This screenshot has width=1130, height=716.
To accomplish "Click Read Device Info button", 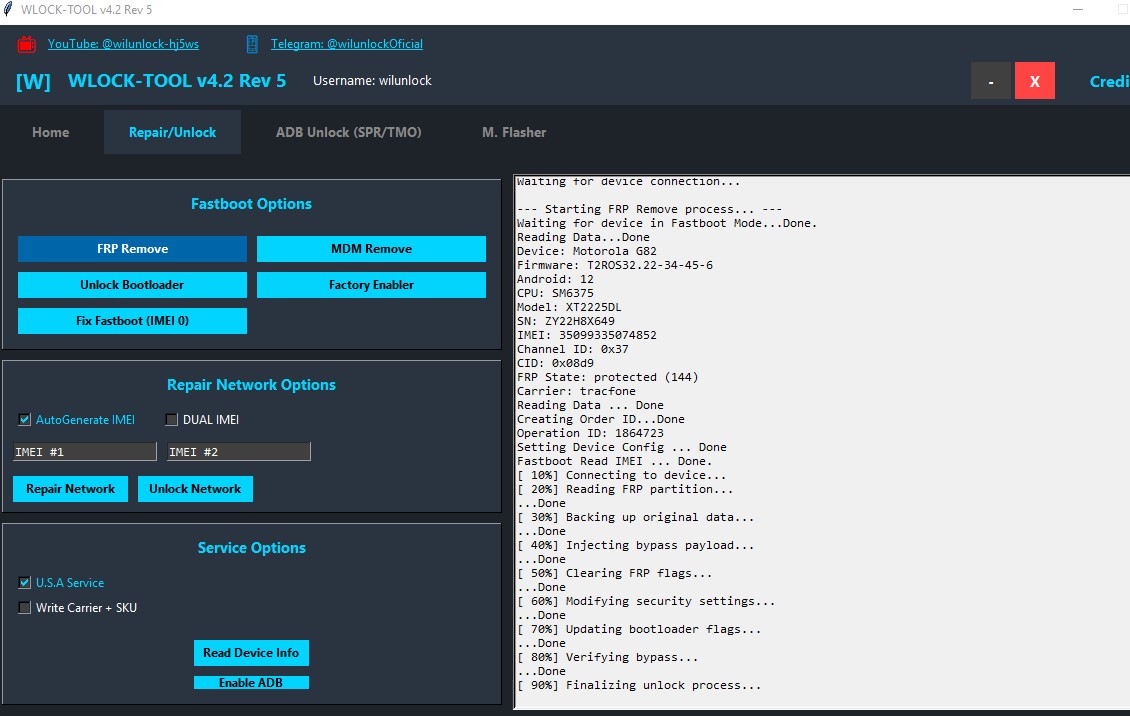I will pyautogui.click(x=251, y=653).
